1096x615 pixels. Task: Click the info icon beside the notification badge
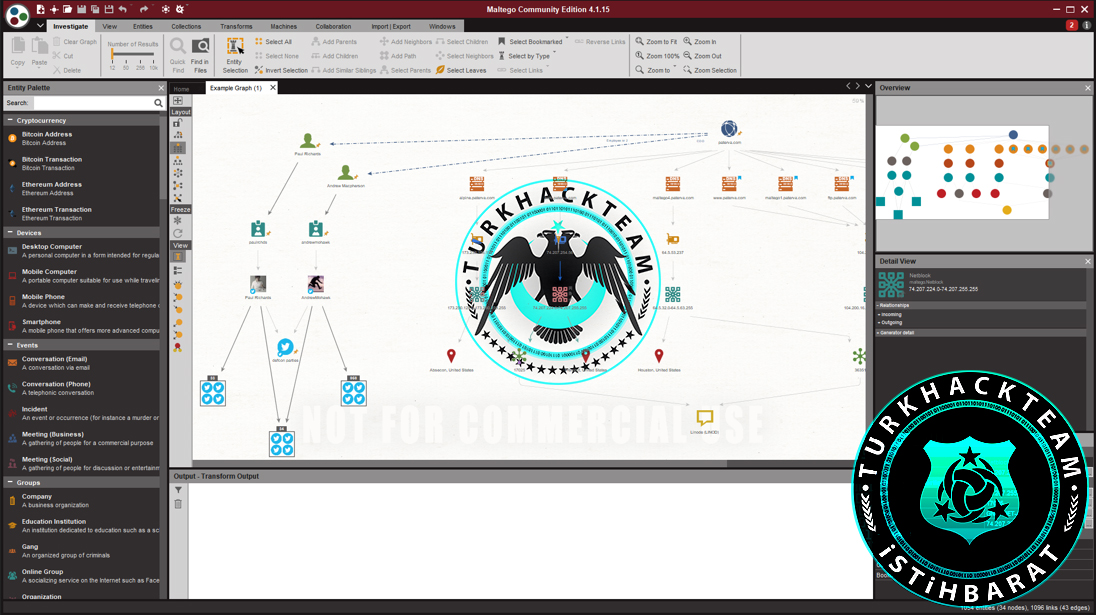[x=1086, y=25]
